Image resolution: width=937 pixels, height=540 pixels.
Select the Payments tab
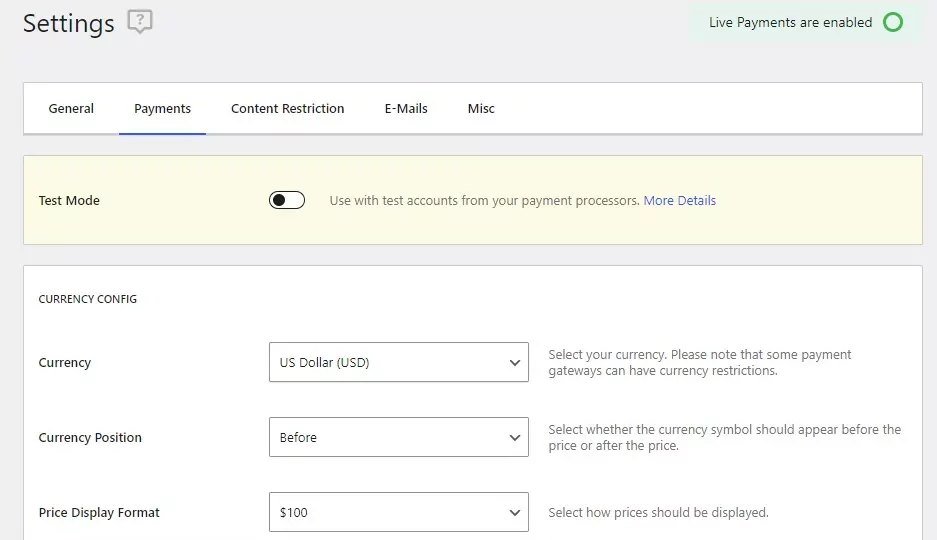pos(163,109)
